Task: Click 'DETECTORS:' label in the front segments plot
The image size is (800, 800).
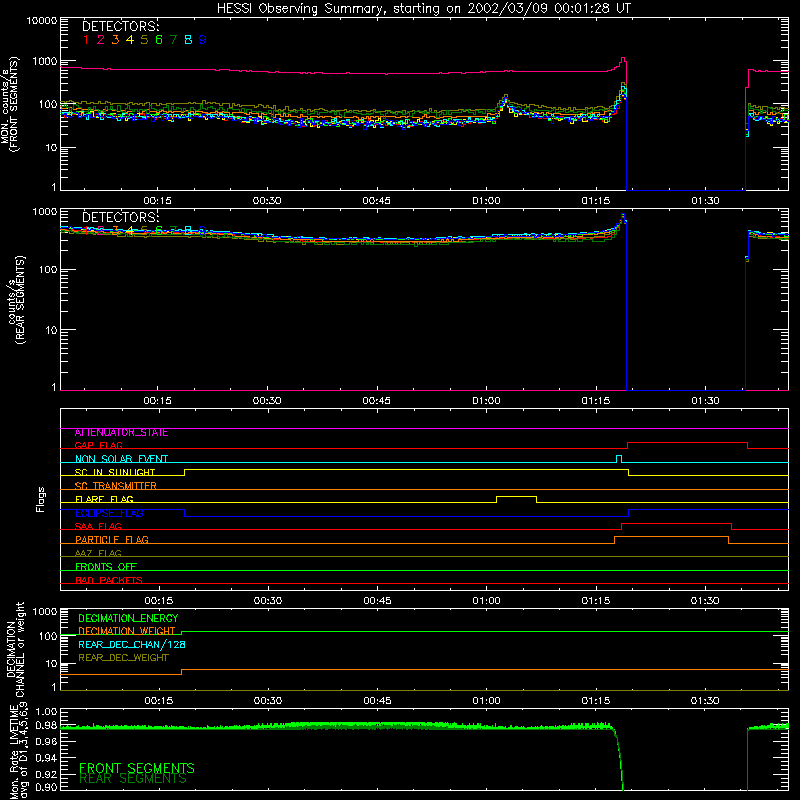Action: [x=120, y=26]
